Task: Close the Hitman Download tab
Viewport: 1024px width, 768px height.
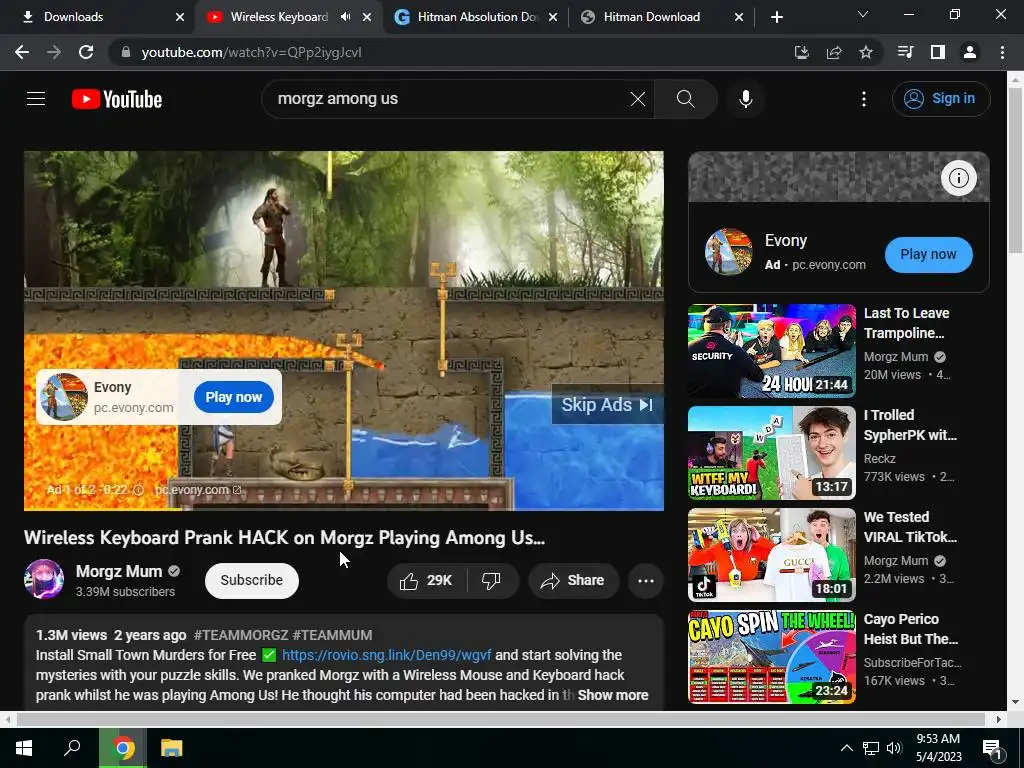Action: coord(739,17)
